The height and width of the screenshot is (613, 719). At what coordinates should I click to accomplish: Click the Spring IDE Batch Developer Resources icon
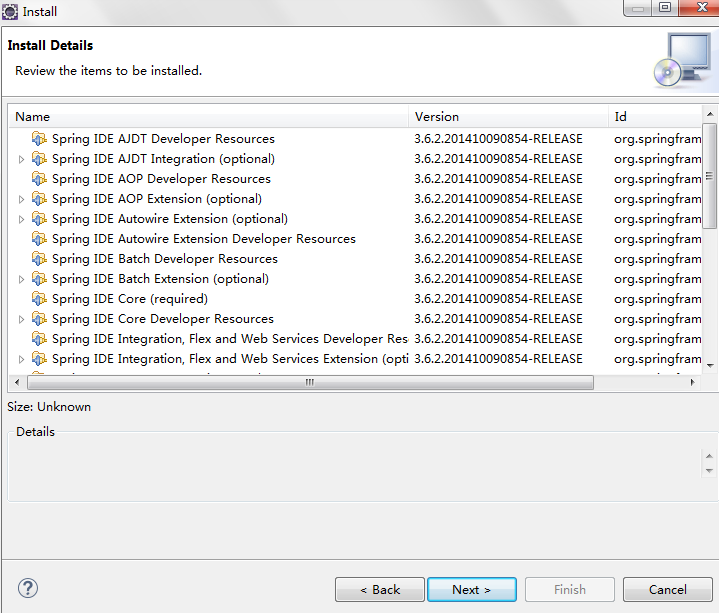(x=39, y=259)
